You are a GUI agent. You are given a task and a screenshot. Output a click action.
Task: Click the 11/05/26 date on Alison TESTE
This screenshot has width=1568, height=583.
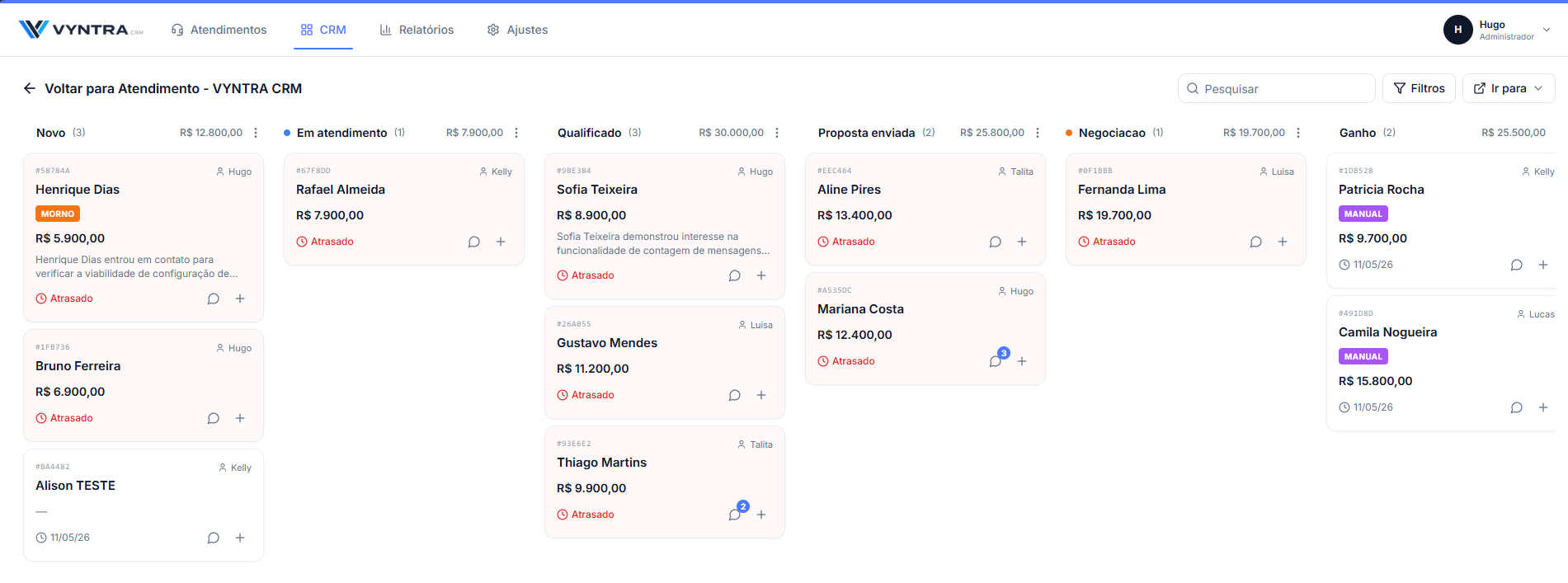[x=63, y=538]
